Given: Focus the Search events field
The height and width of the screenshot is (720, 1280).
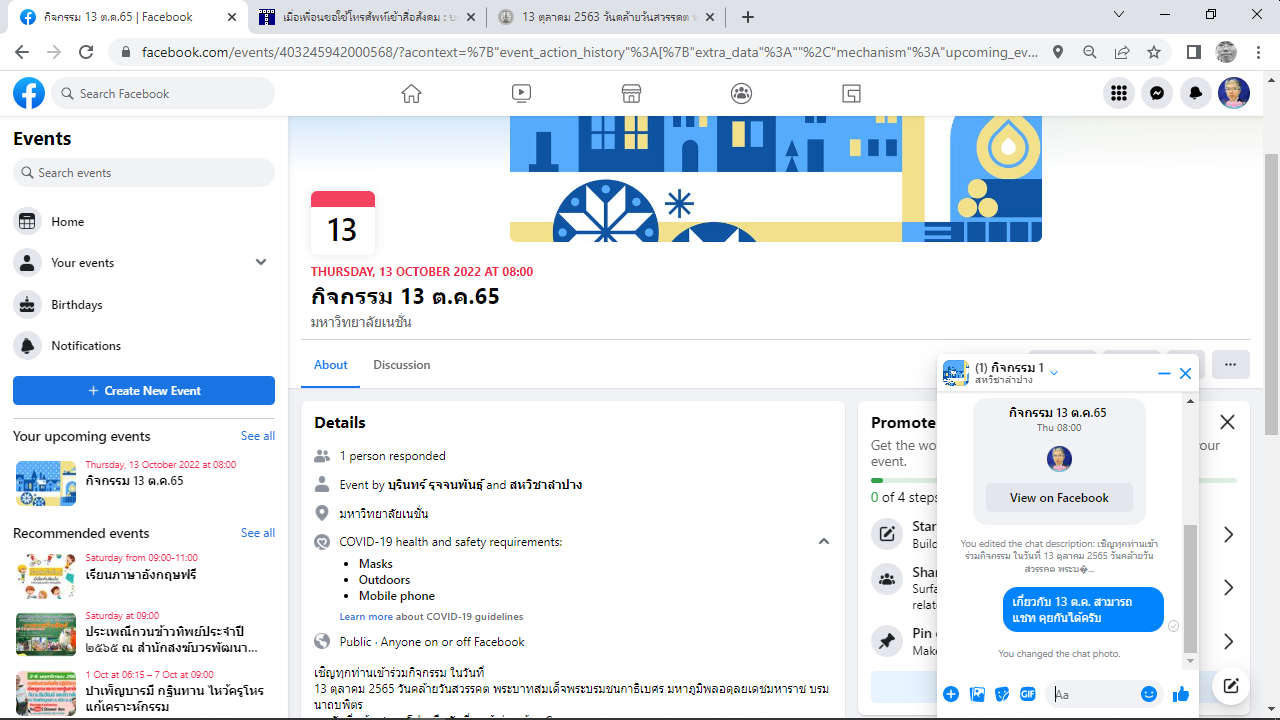Looking at the screenshot, I should 144,173.
